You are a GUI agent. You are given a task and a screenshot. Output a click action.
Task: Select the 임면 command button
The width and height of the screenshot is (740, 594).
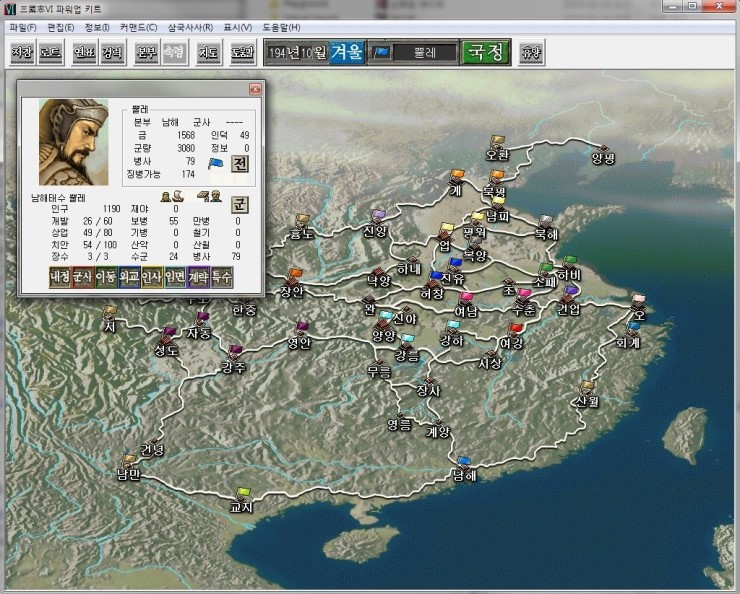click(175, 277)
